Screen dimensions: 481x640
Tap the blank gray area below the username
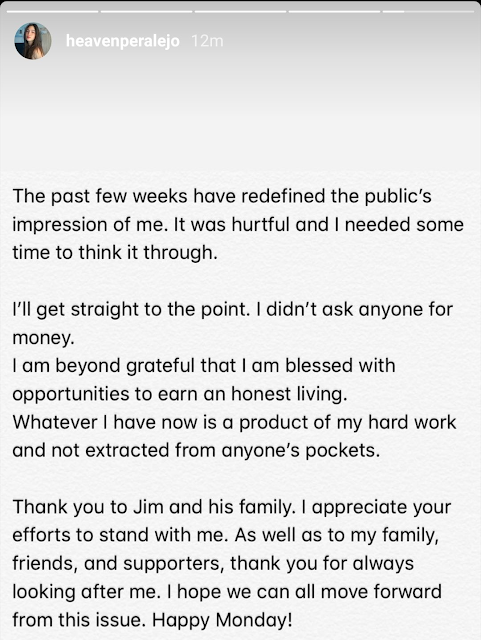(x=240, y=114)
